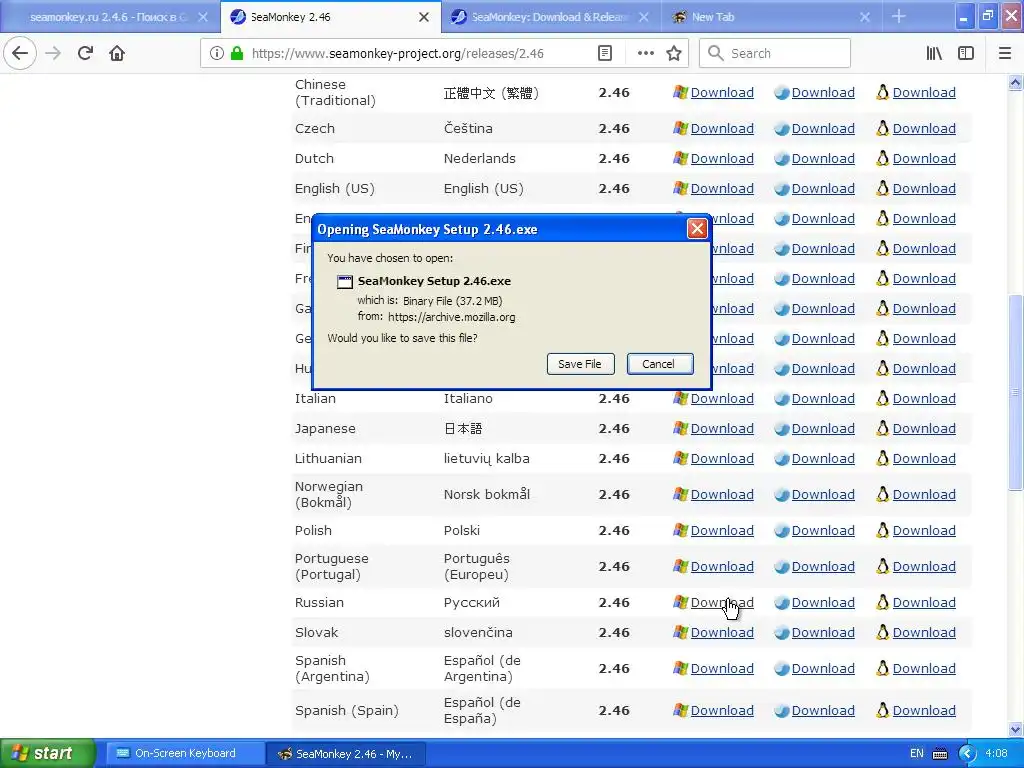This screenshot has height=768, width=1024.
Task: Click in the Search box
Action: point(775,53)
